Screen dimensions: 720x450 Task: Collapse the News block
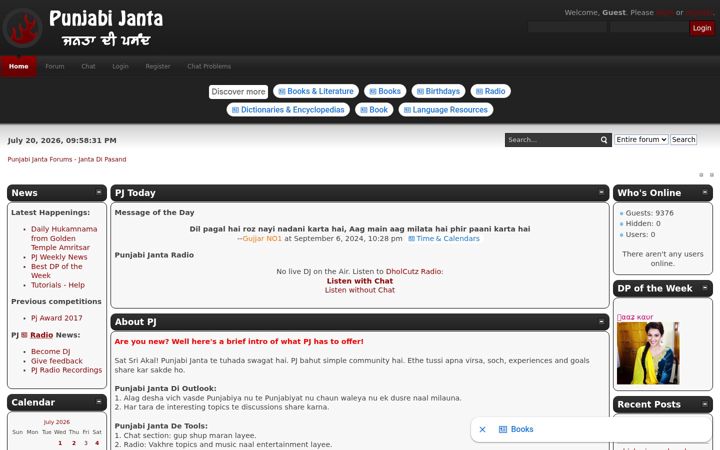point(99,192)
